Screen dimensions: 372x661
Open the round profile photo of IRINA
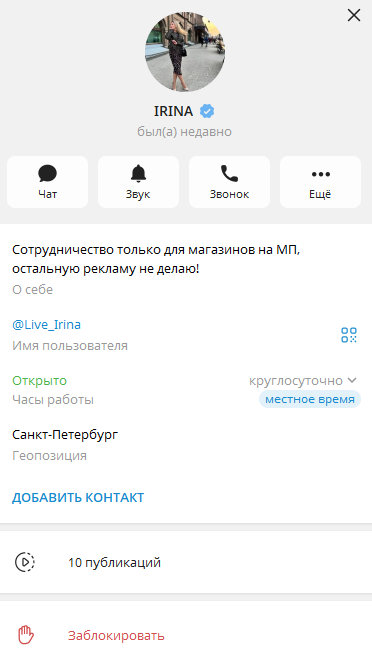point(185,52)
